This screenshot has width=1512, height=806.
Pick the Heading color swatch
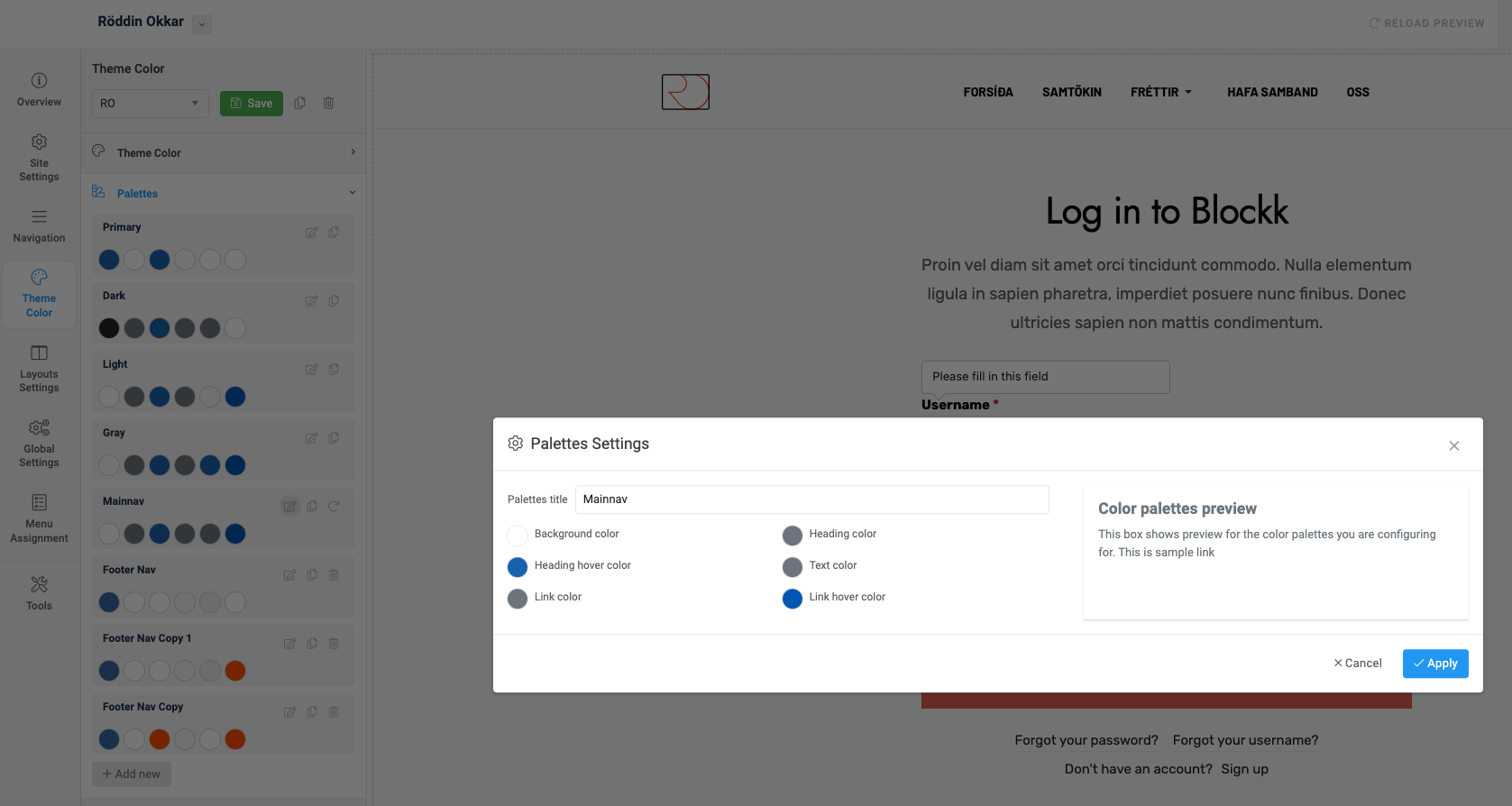coord(793,536)
